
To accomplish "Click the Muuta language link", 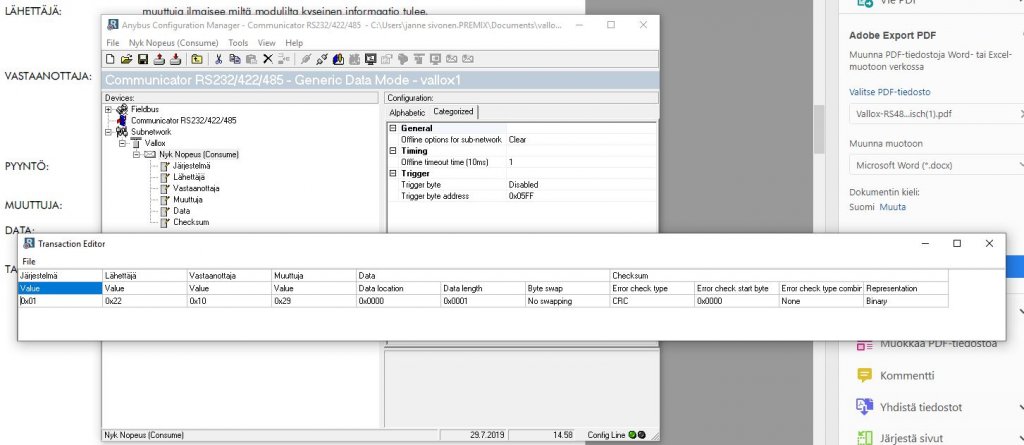I will 892,207.
